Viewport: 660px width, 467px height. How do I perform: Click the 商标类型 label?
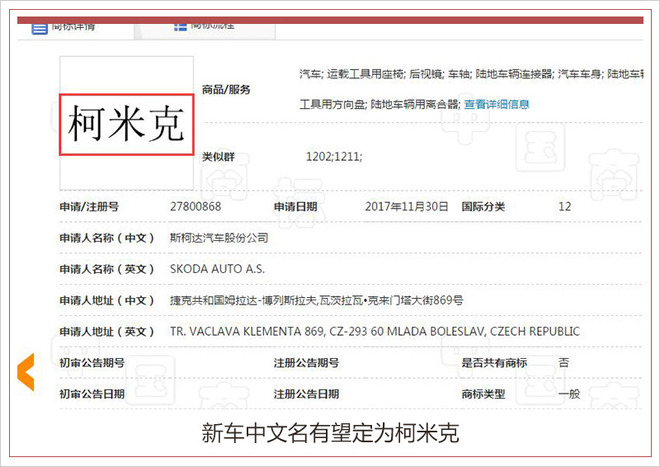coord(483,394)
